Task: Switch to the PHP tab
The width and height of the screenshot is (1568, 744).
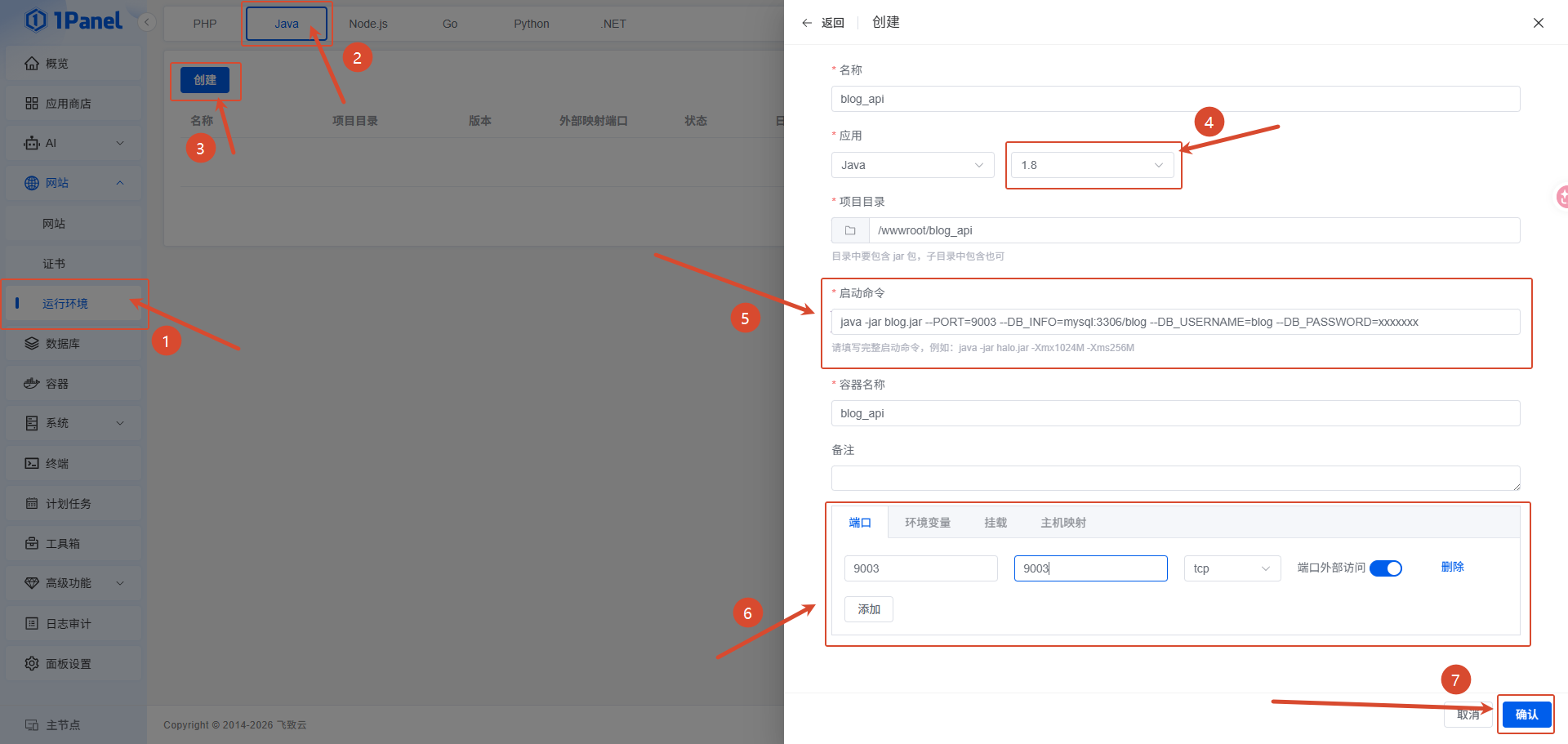Action: tap(205, 24)
